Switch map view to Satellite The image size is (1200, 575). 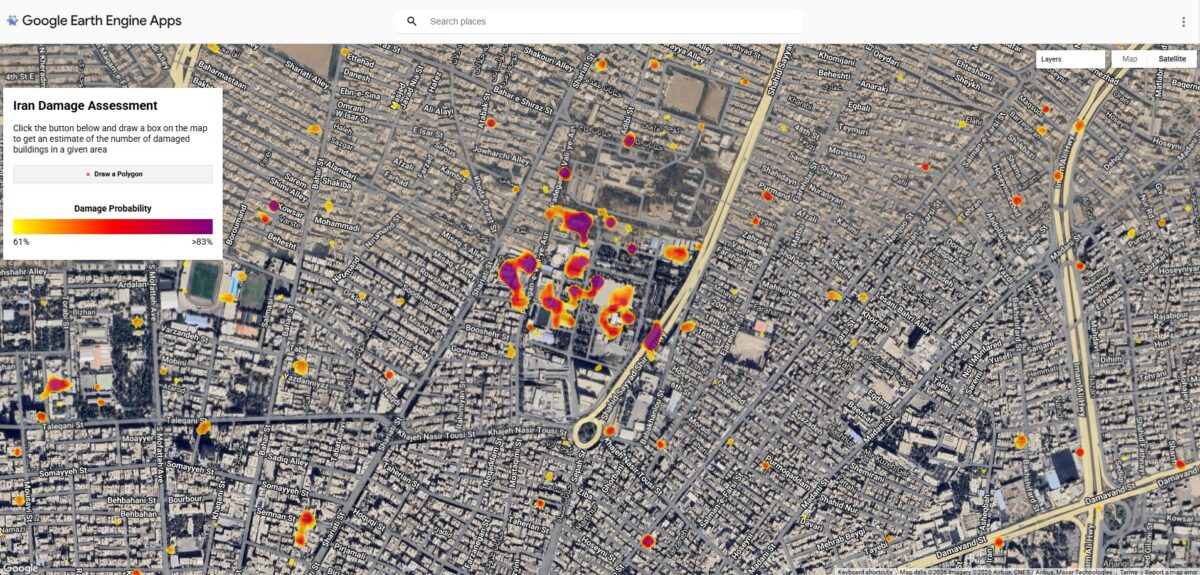click(x=1172, y=59)
